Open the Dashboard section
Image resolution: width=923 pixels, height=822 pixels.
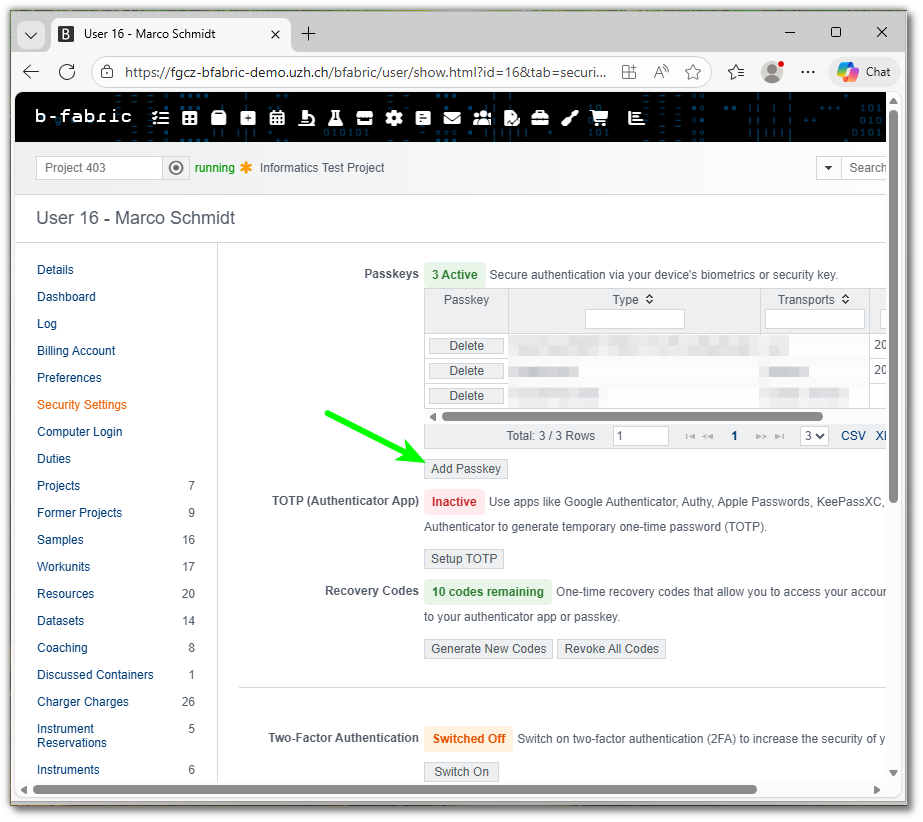66,297
